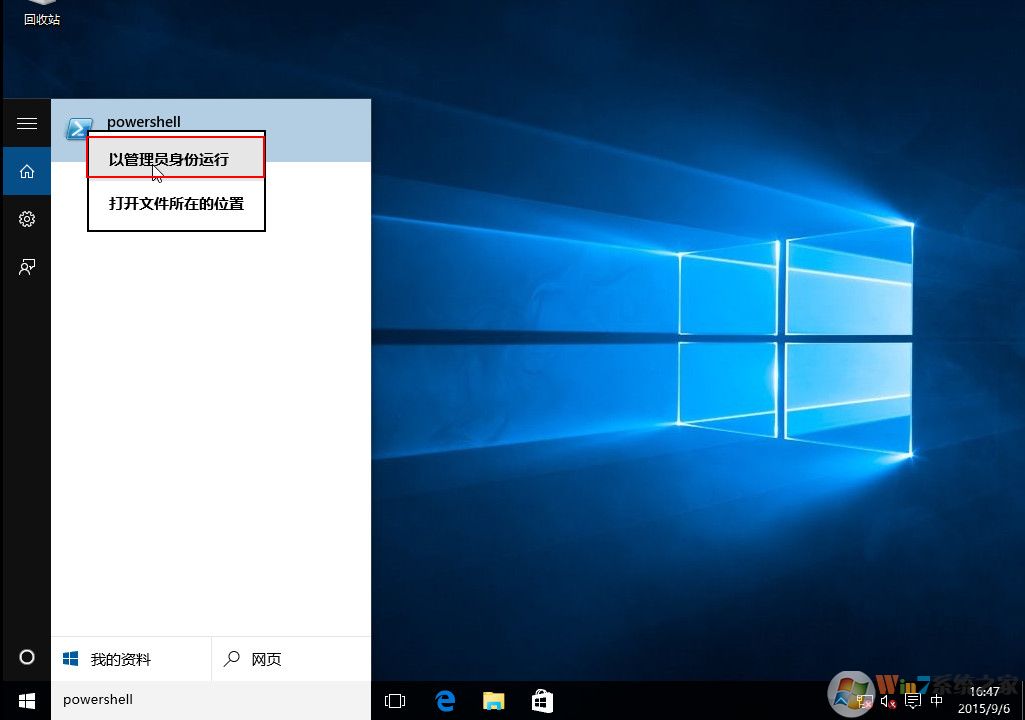Open the Action Center notification icon
This screenshot has height=720, width=1025.
(912, 701)
